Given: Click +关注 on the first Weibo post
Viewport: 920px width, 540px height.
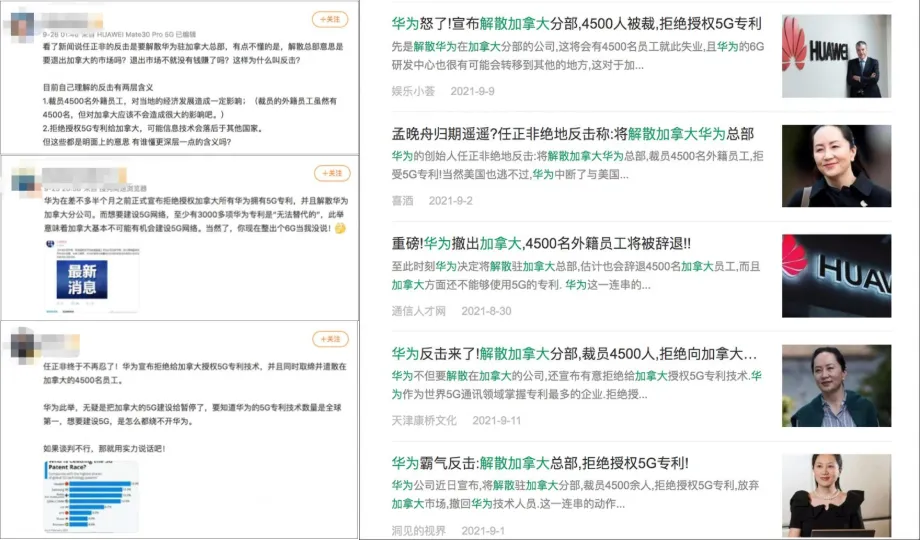Looking at the screenshot, I should [x=330, y=19].
